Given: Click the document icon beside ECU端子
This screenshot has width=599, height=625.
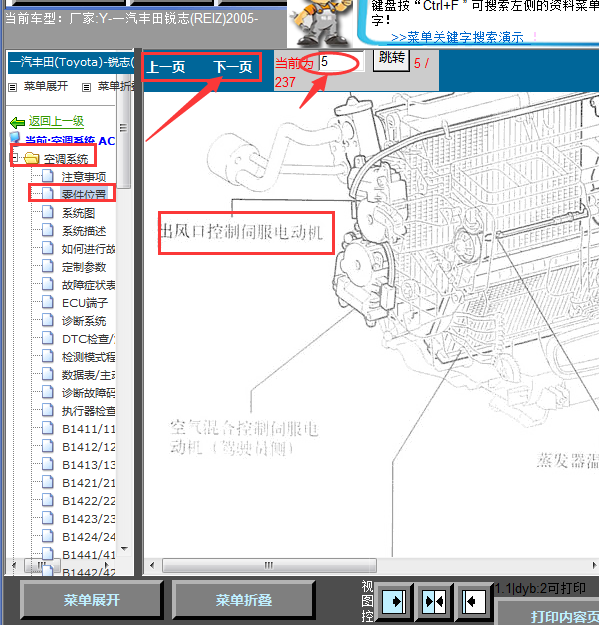Looking at the screenshot, I should (x=48, y=302).
